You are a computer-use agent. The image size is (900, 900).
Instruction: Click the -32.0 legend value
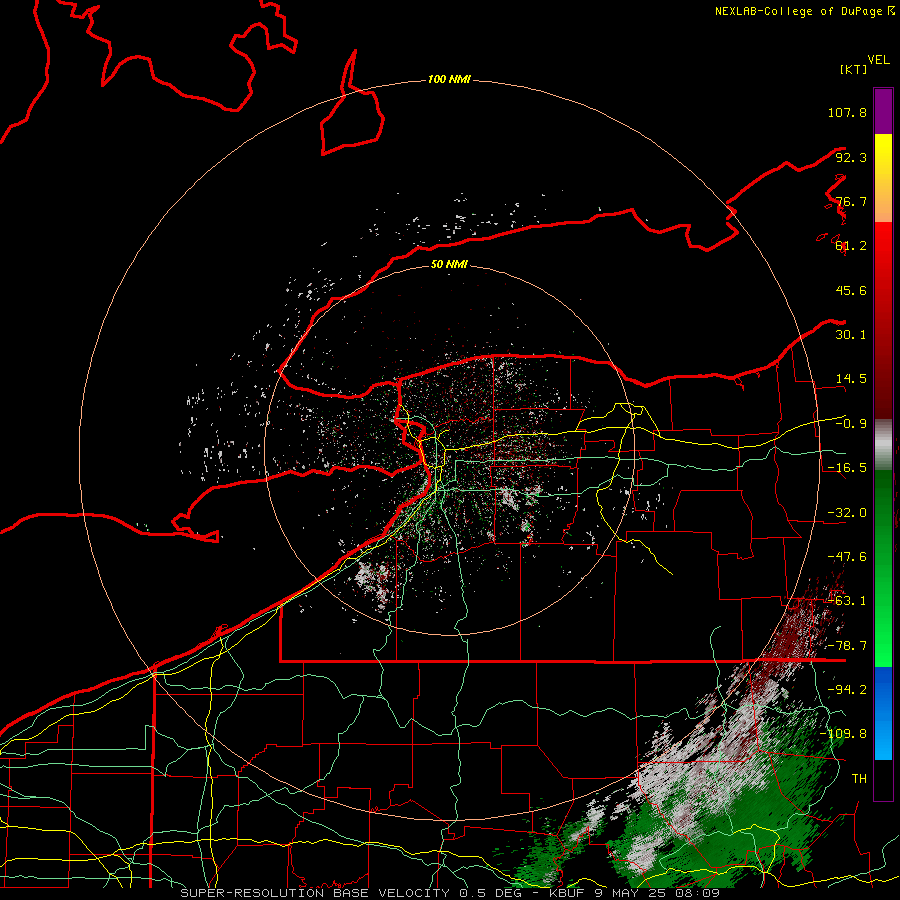847,513
